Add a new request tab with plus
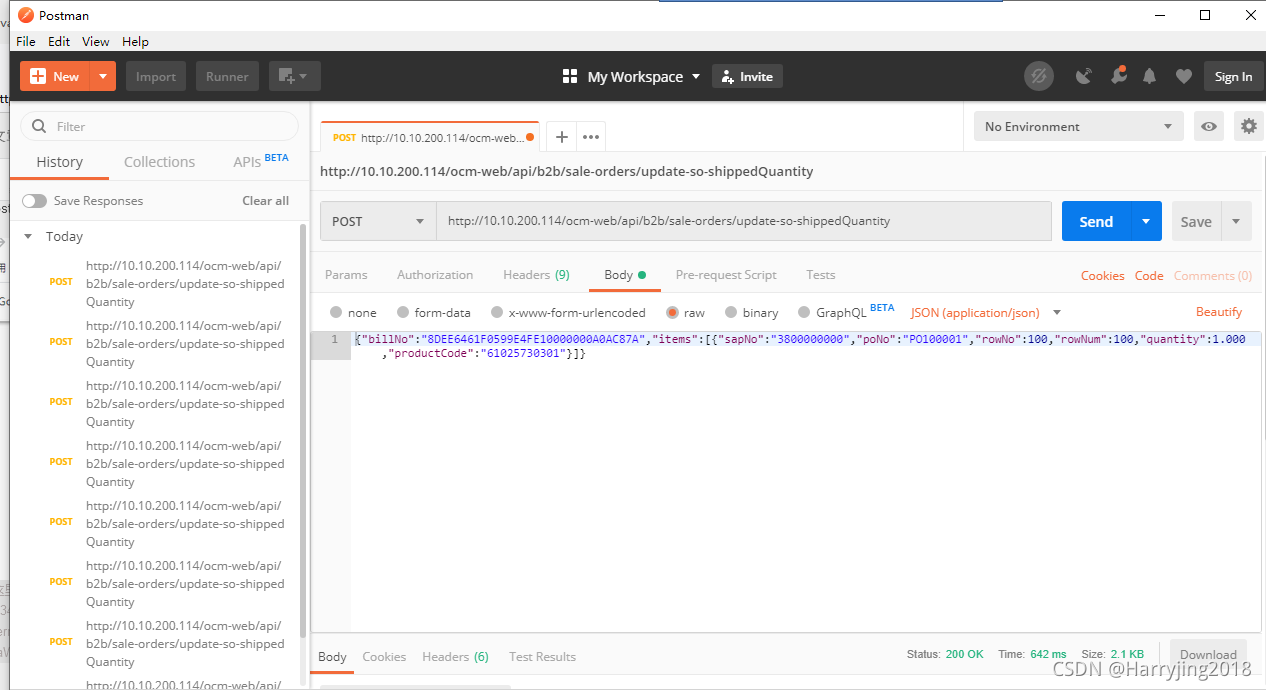The height and width of the screenshot is (690, 1266). (562, 137)
